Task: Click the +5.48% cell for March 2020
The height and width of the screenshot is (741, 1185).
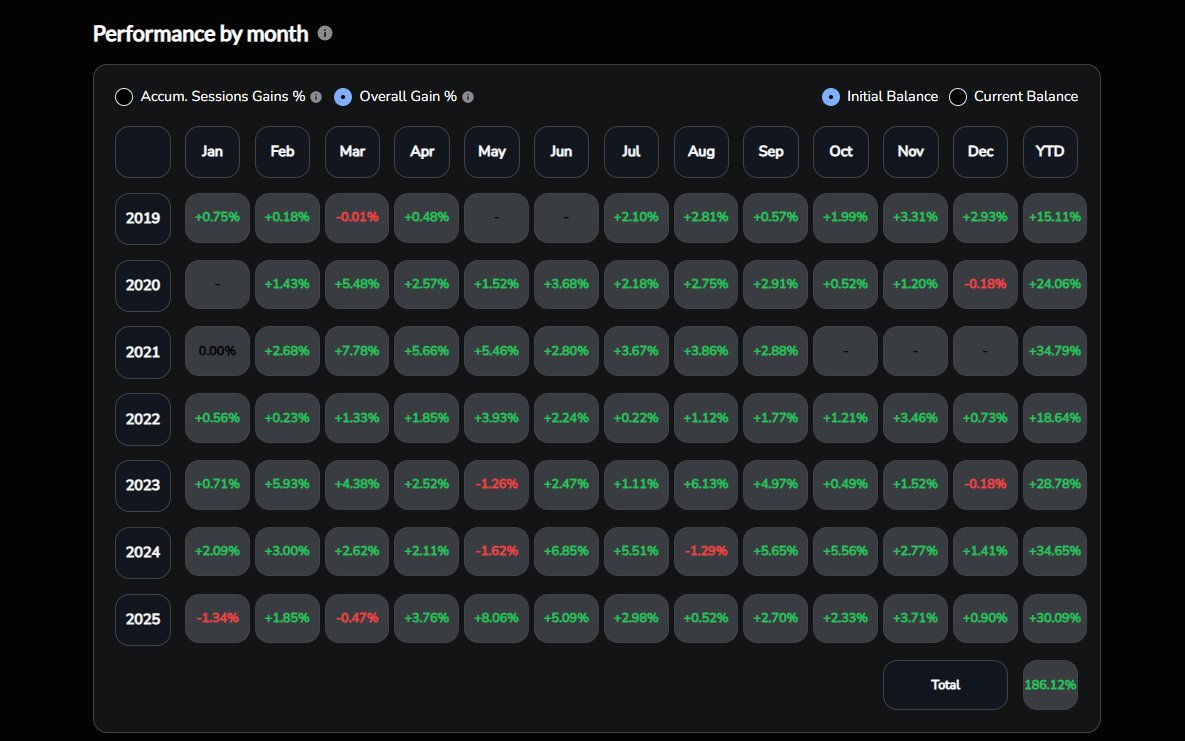Action: [357, 284]
